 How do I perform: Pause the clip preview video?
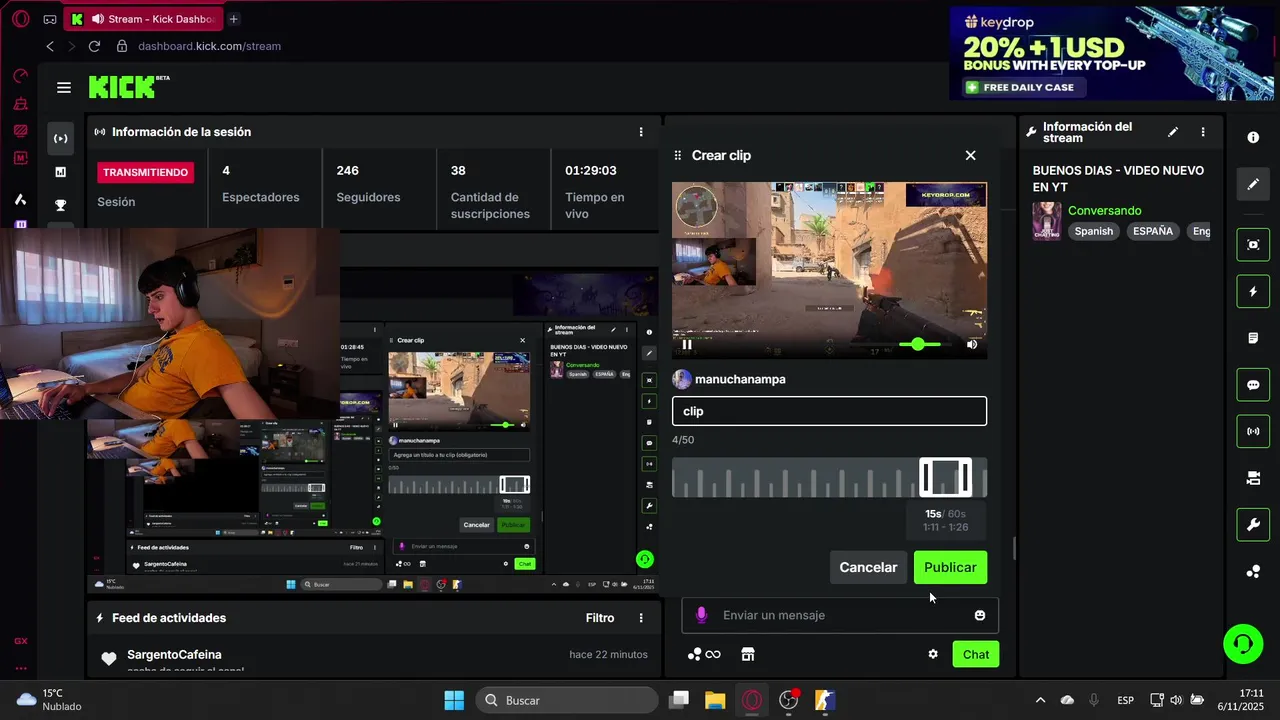click(687, 344)
